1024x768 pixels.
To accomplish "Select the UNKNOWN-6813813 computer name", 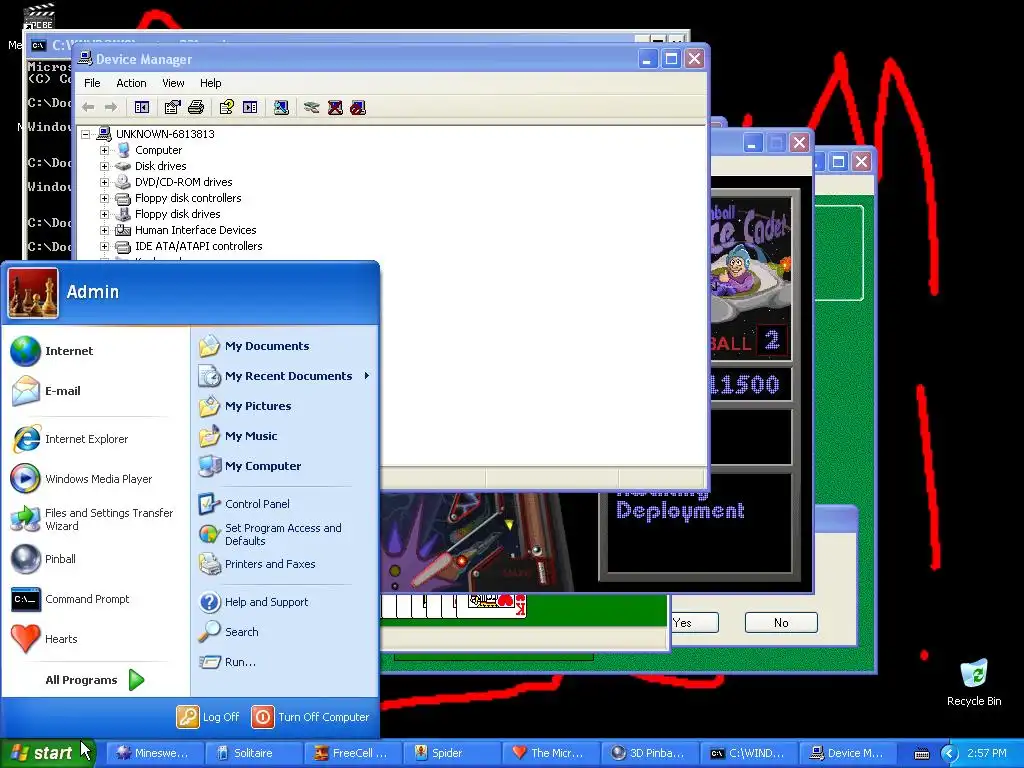I will [165, 134].
